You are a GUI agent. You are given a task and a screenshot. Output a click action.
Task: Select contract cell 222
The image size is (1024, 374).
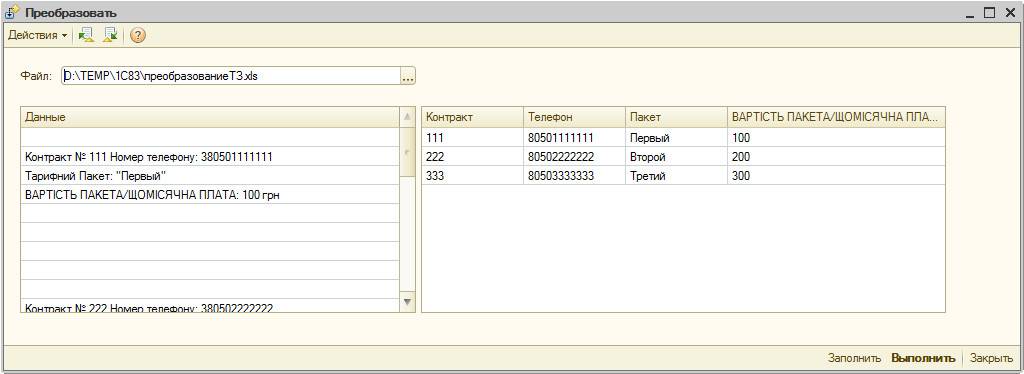coord(472,157)
